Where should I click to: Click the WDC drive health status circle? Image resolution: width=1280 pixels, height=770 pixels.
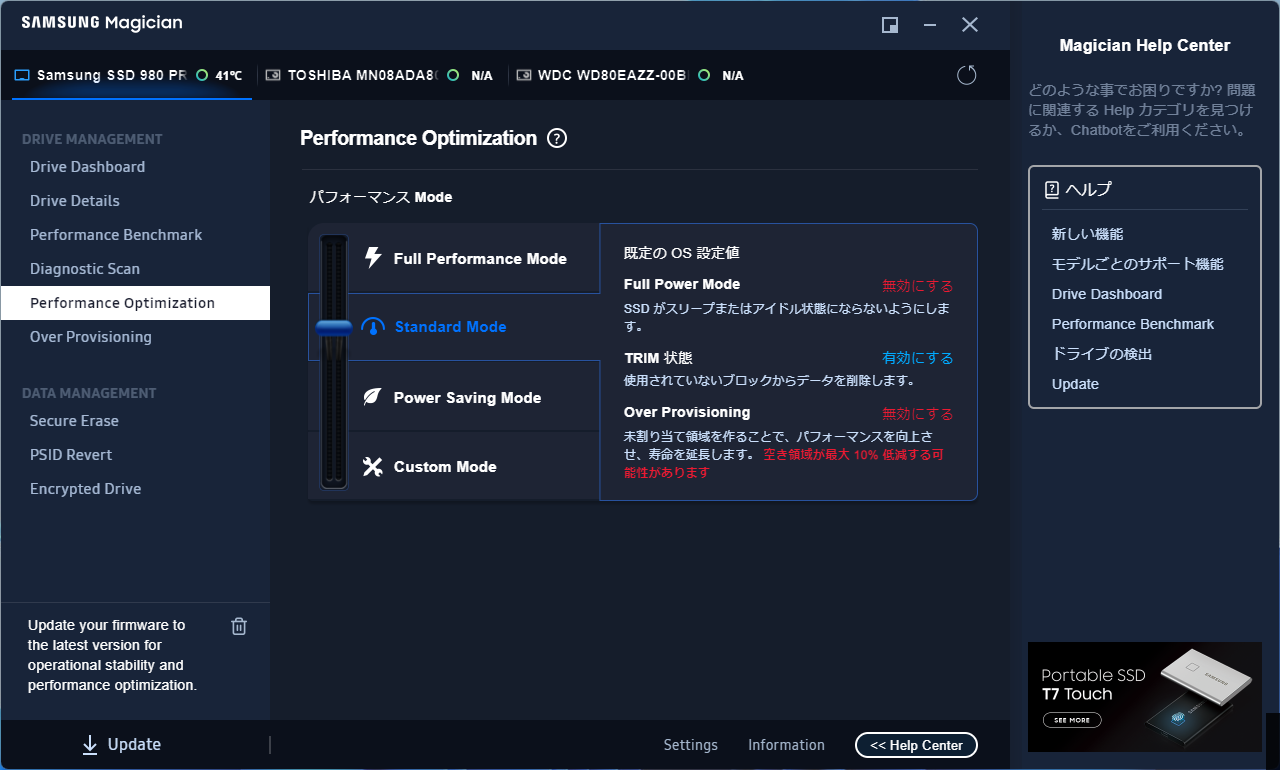pos(704,75)
